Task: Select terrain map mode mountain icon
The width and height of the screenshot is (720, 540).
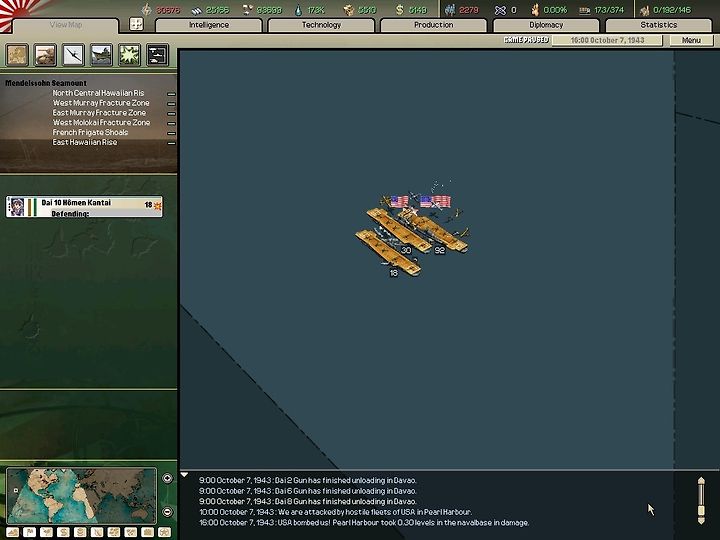Action: tap(12, 532)
